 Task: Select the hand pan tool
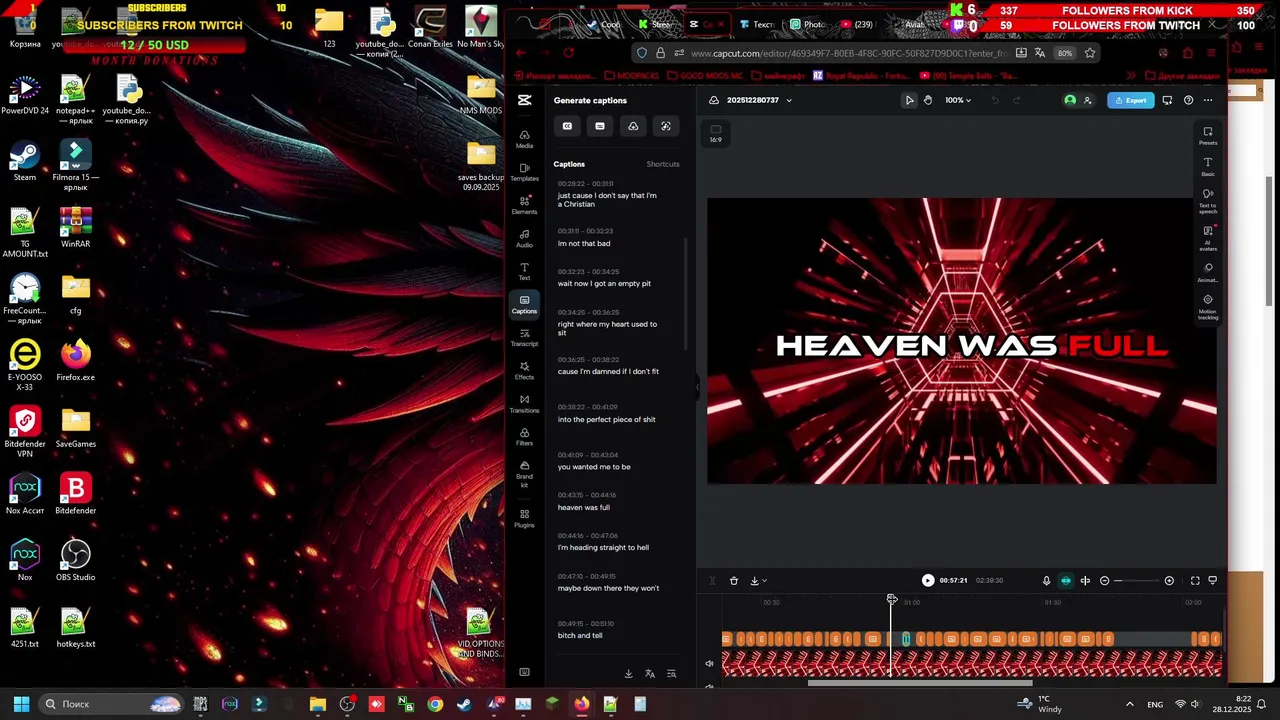tap(928, 100)
